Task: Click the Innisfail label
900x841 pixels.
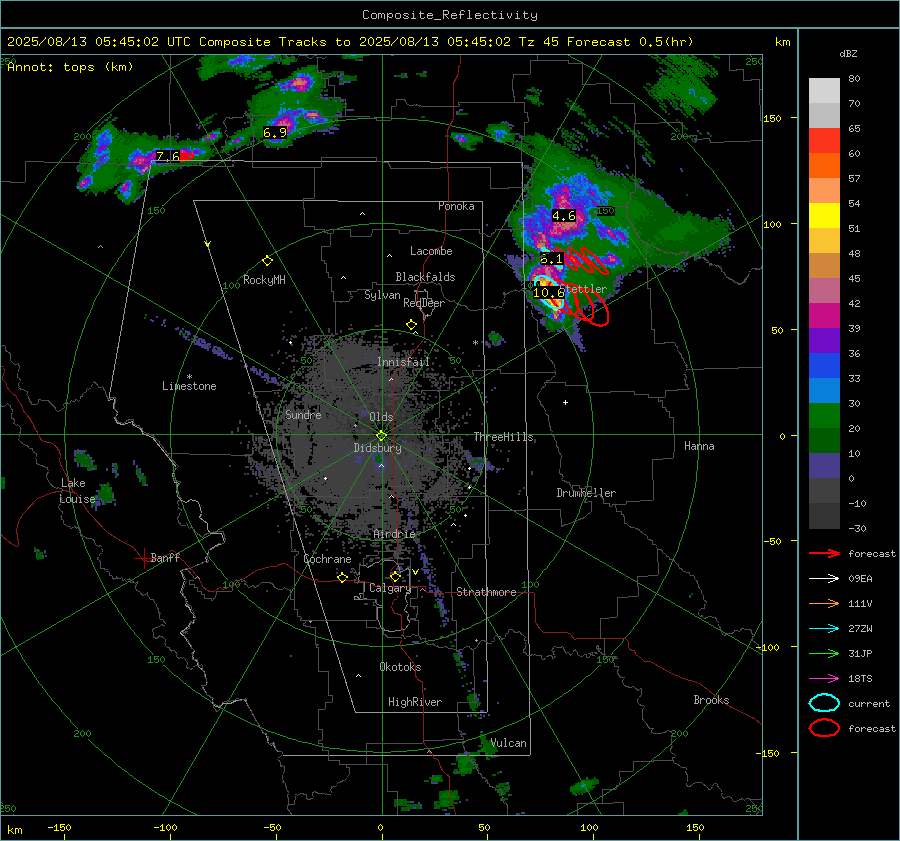Action: point(403,362)
